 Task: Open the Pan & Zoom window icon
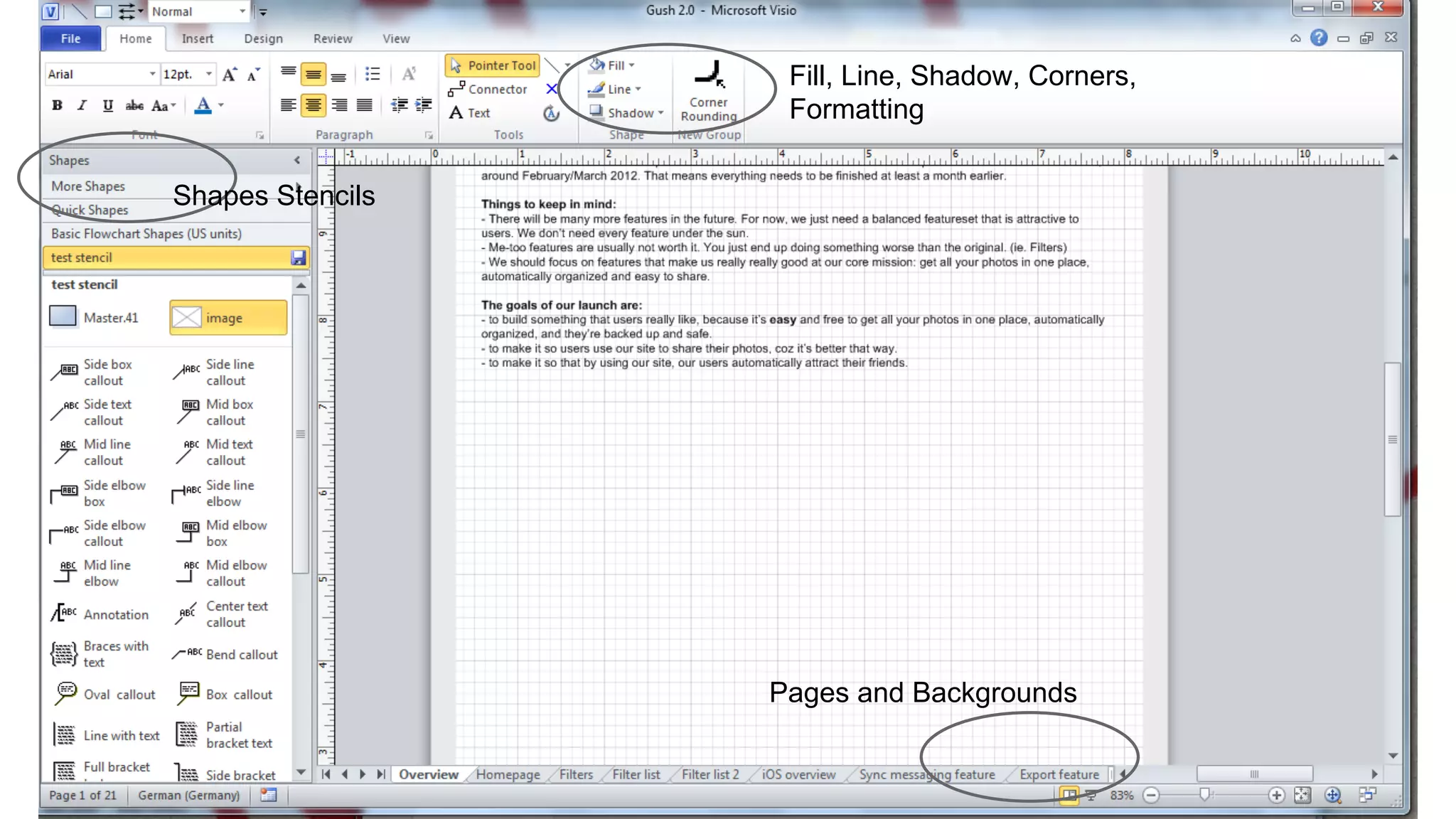coord(1333,796)
